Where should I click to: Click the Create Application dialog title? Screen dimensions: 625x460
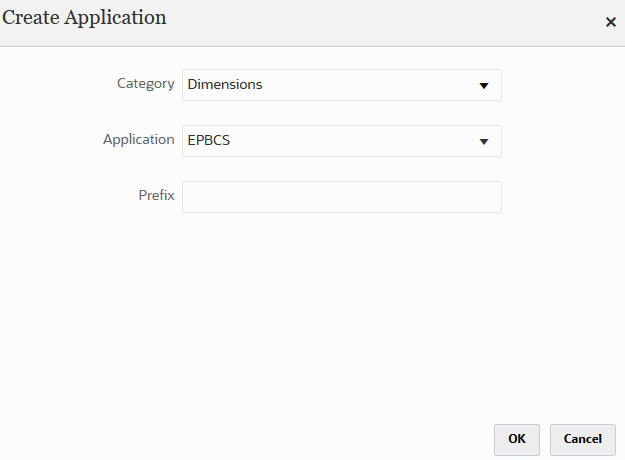pyautogui.click(x=84, y=18)
